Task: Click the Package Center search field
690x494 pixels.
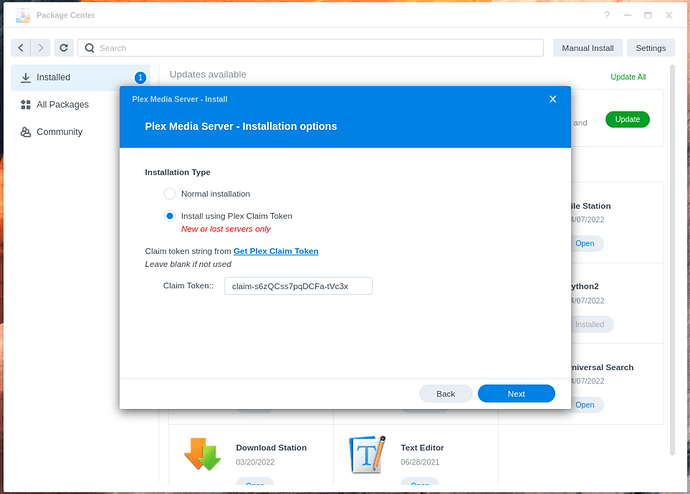Action: pos(311,48)
